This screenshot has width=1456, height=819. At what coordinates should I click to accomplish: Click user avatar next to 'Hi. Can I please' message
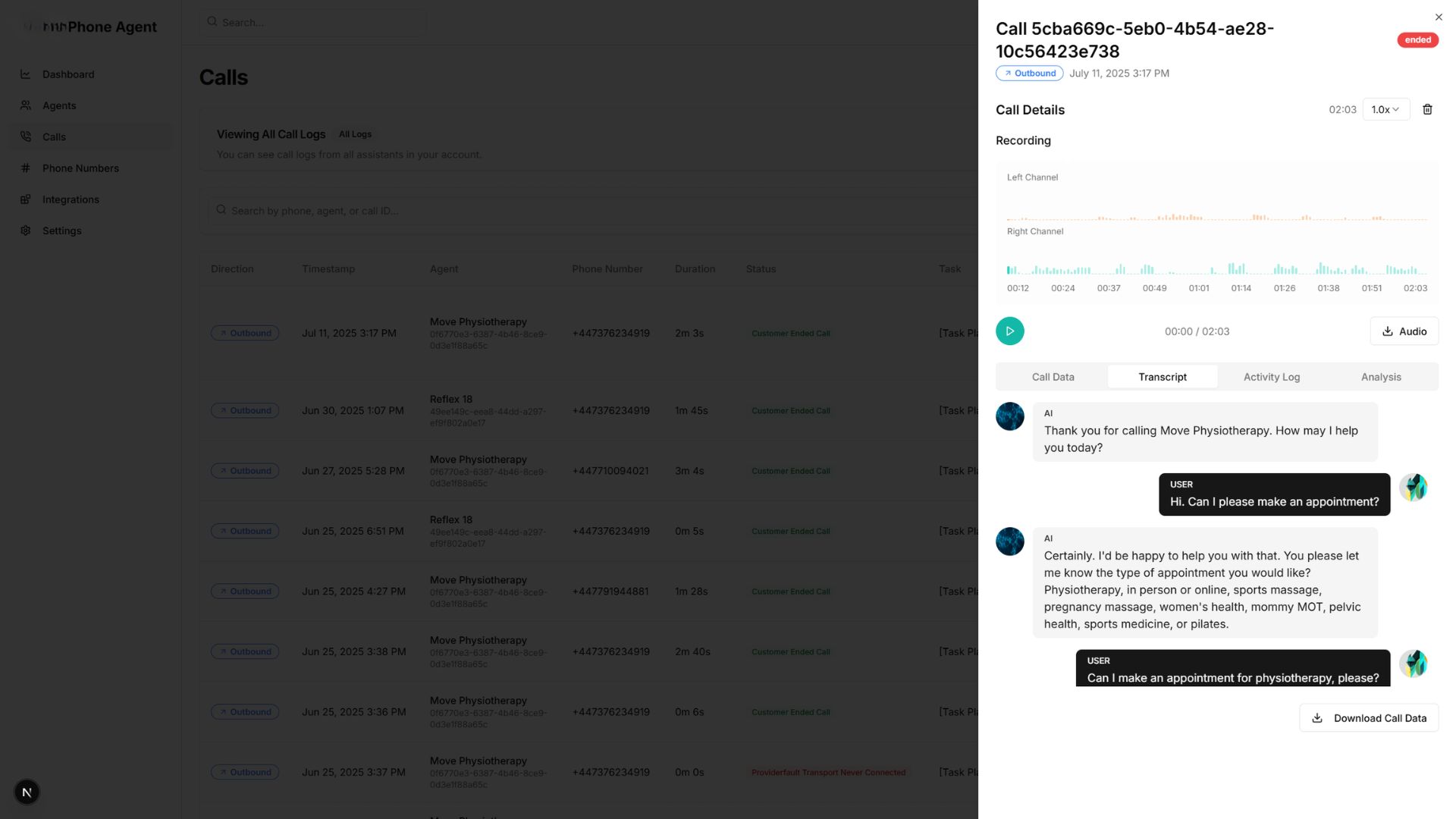[x=1413, y=488]
